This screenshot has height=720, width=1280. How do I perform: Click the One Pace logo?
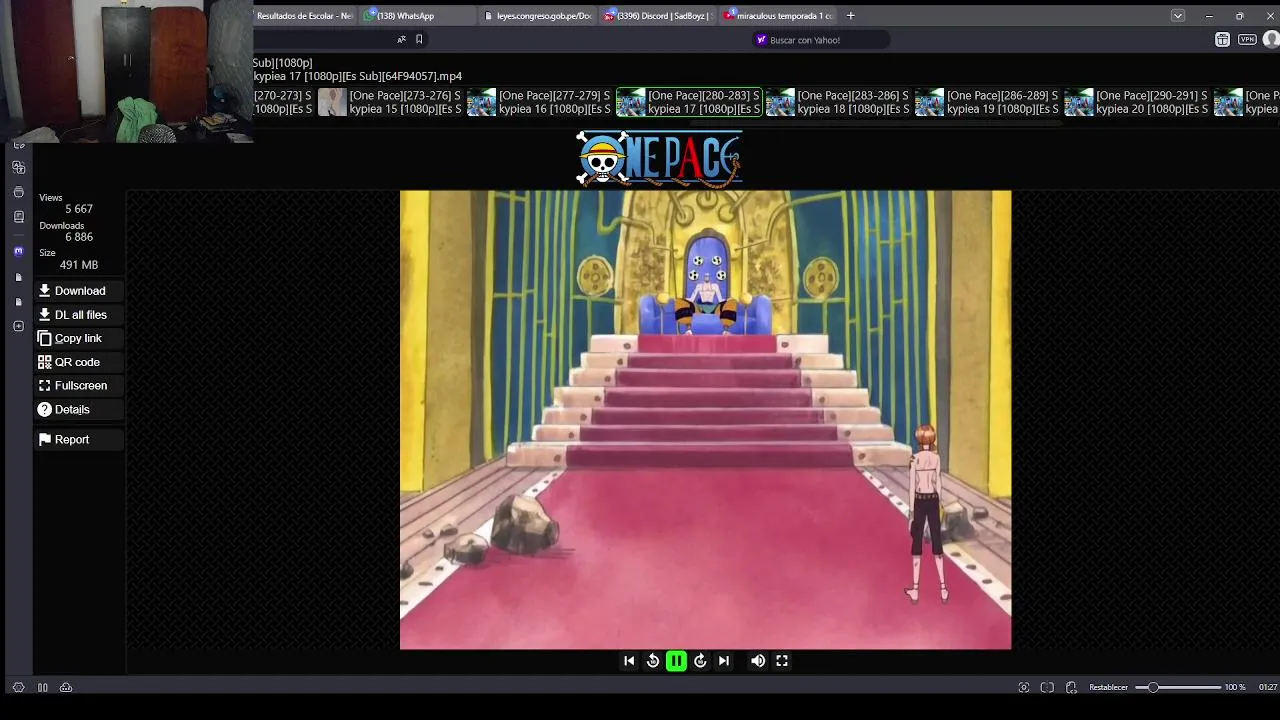(x=659, y=159)
